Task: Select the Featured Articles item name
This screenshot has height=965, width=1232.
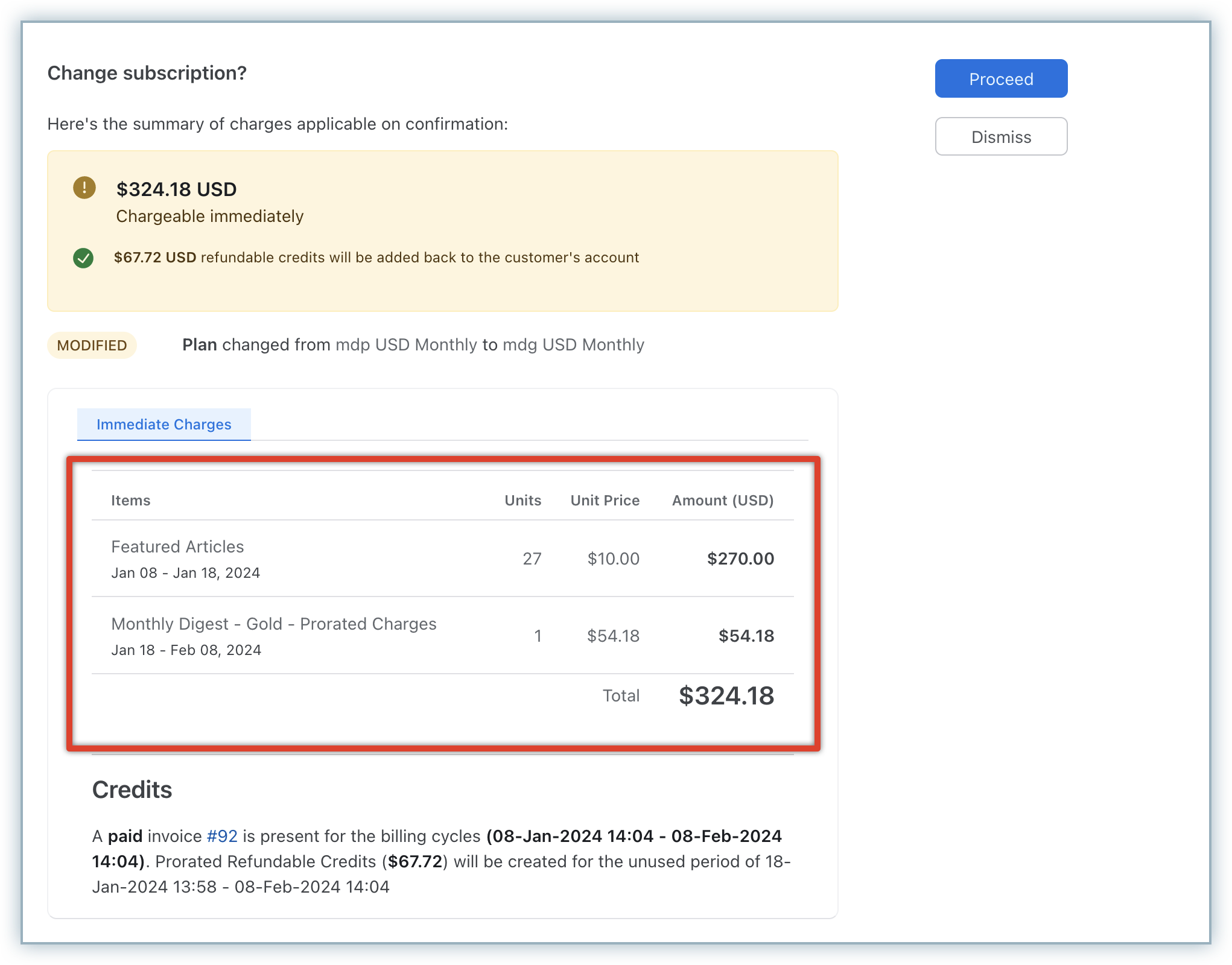Action: point(177,546)
